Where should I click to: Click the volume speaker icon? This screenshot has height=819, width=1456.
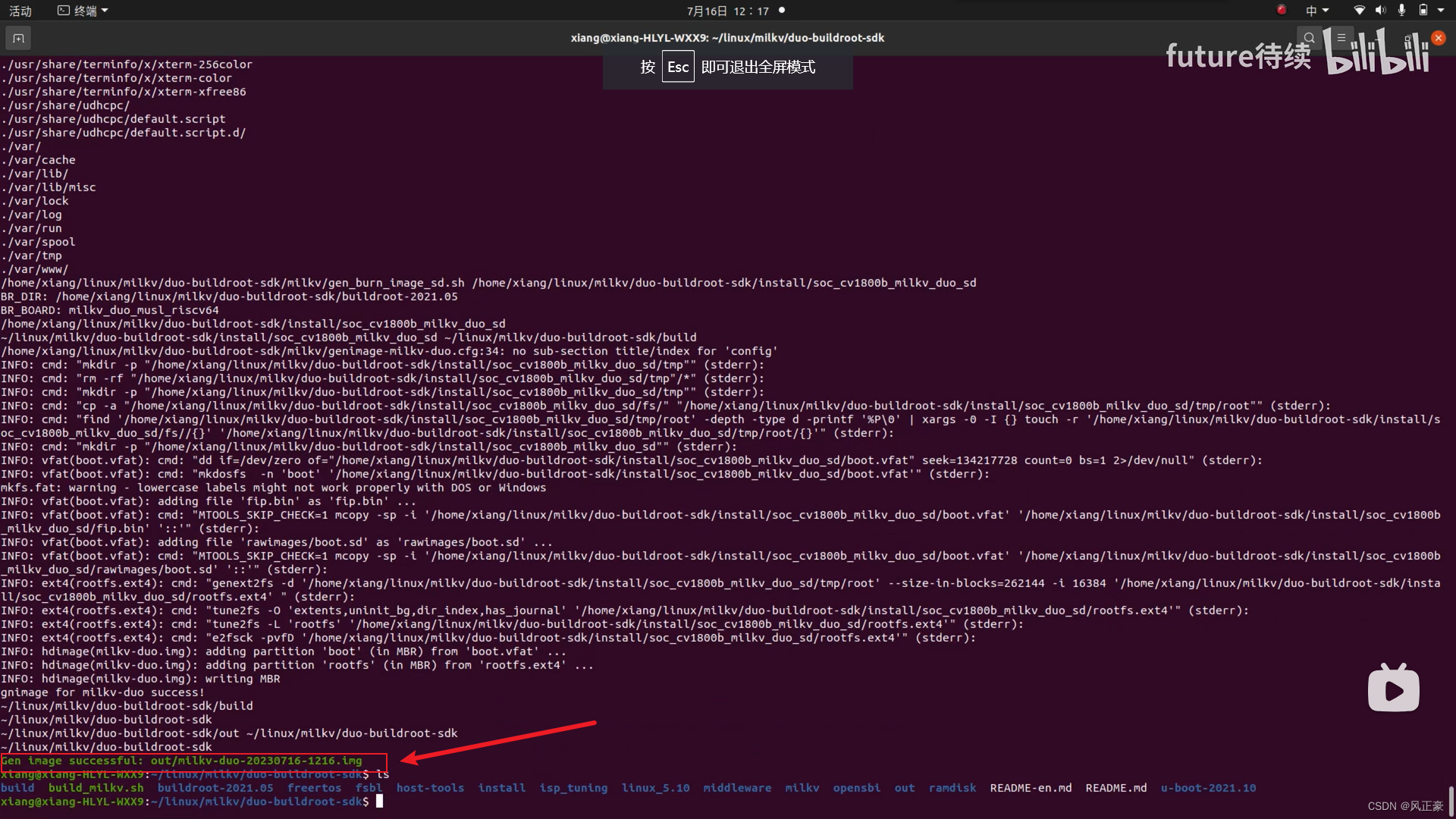pos(1380,10)
